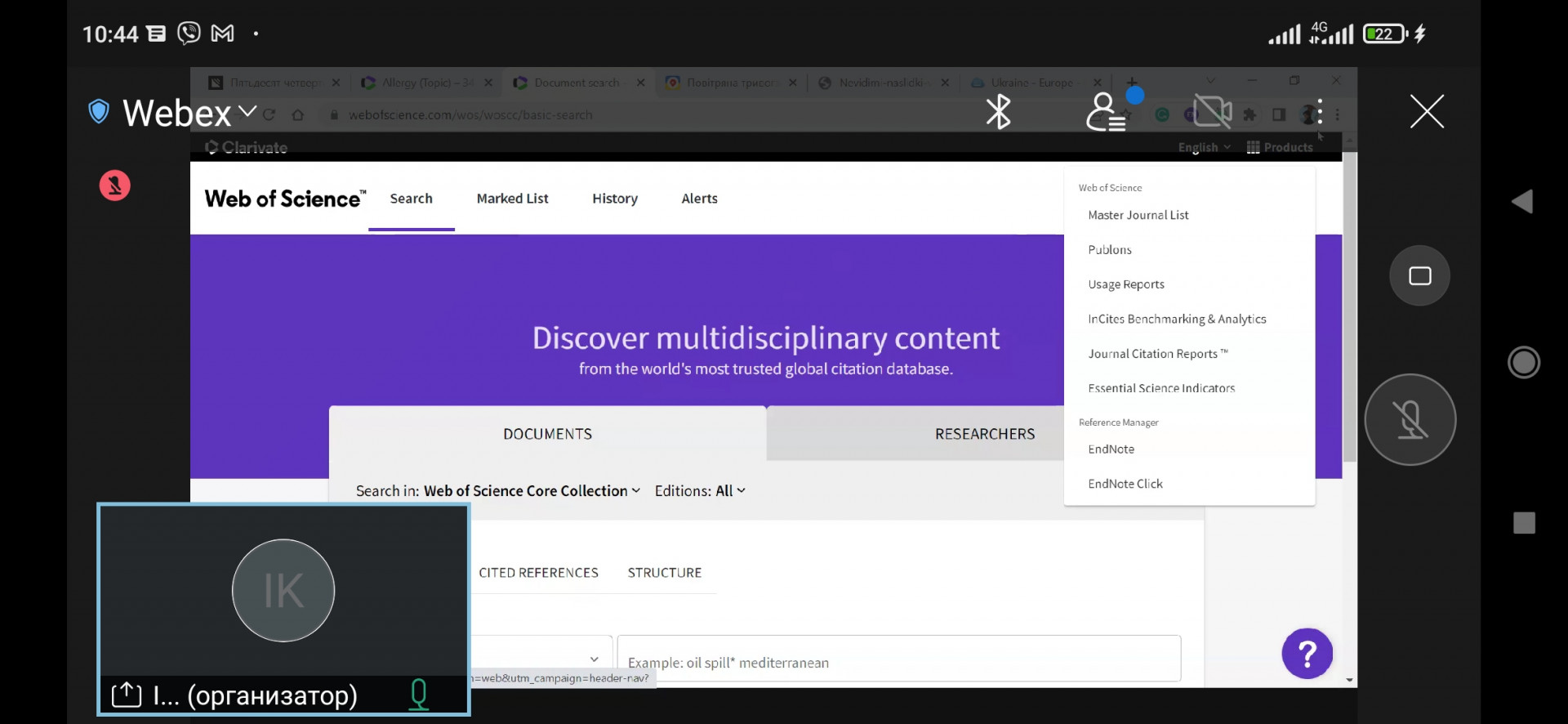Open the Marked List menu item
The width and height of the screenshot is (1568, 724).
512,199
